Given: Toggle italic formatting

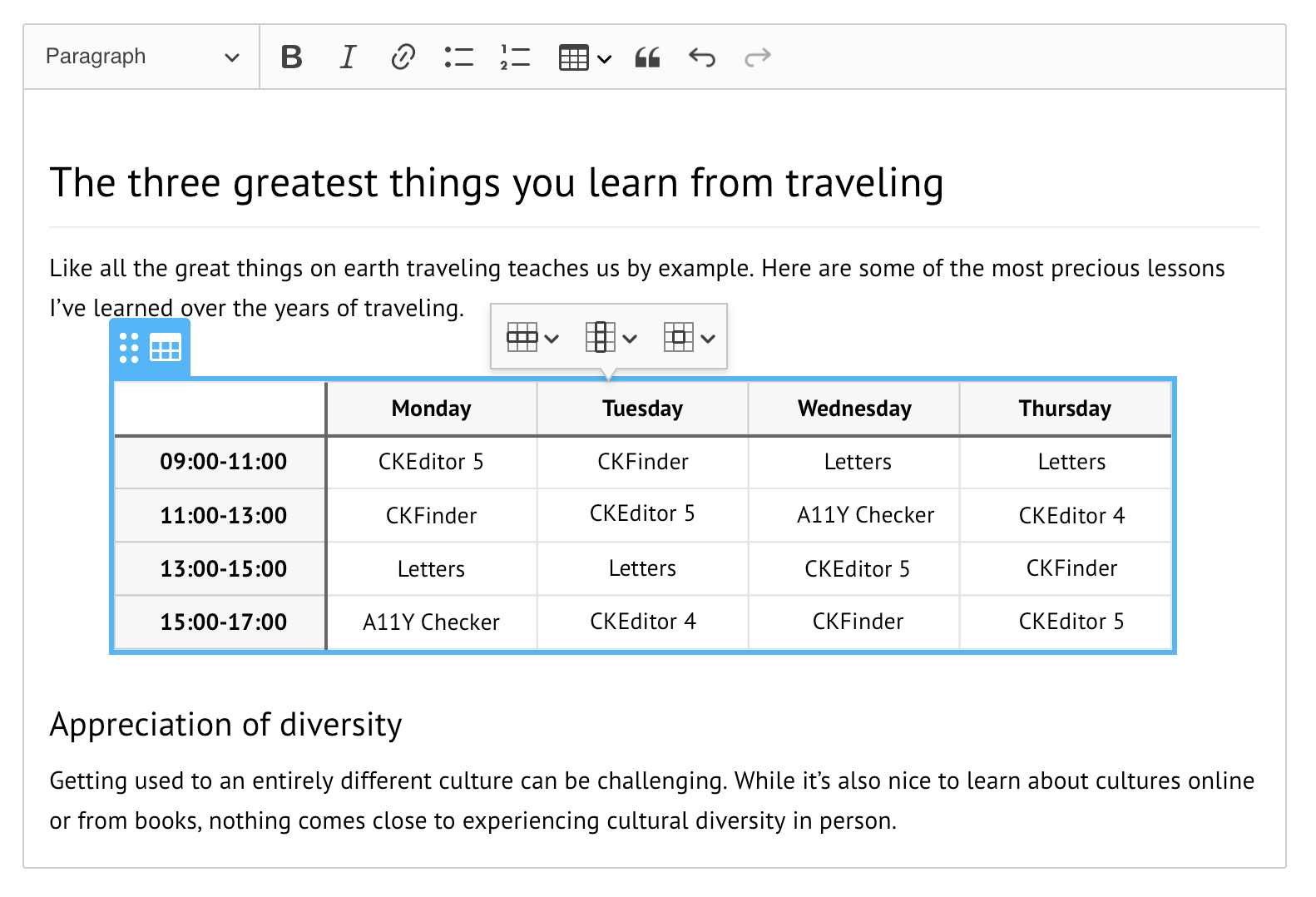Looking at the screenshot, I should coord(348,57).
